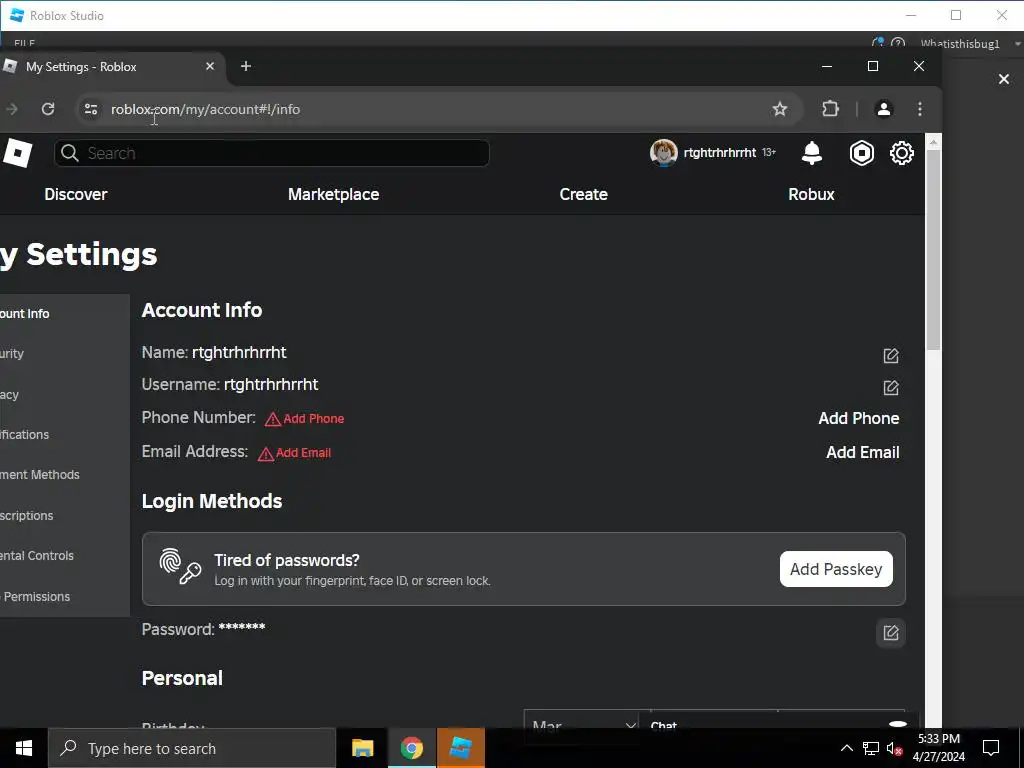
Task: Switch to Roblox Studio in taskbar
Action: [x=461, y=748]
